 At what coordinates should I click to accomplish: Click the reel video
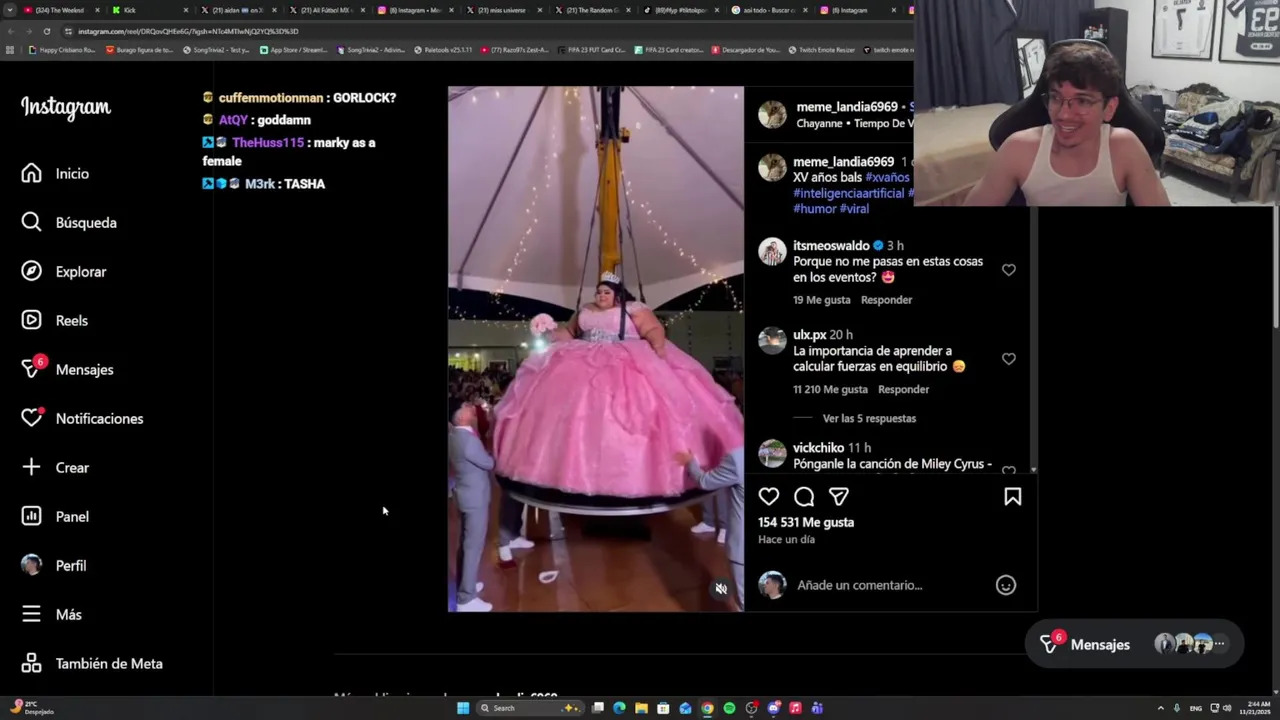(596, 348)
